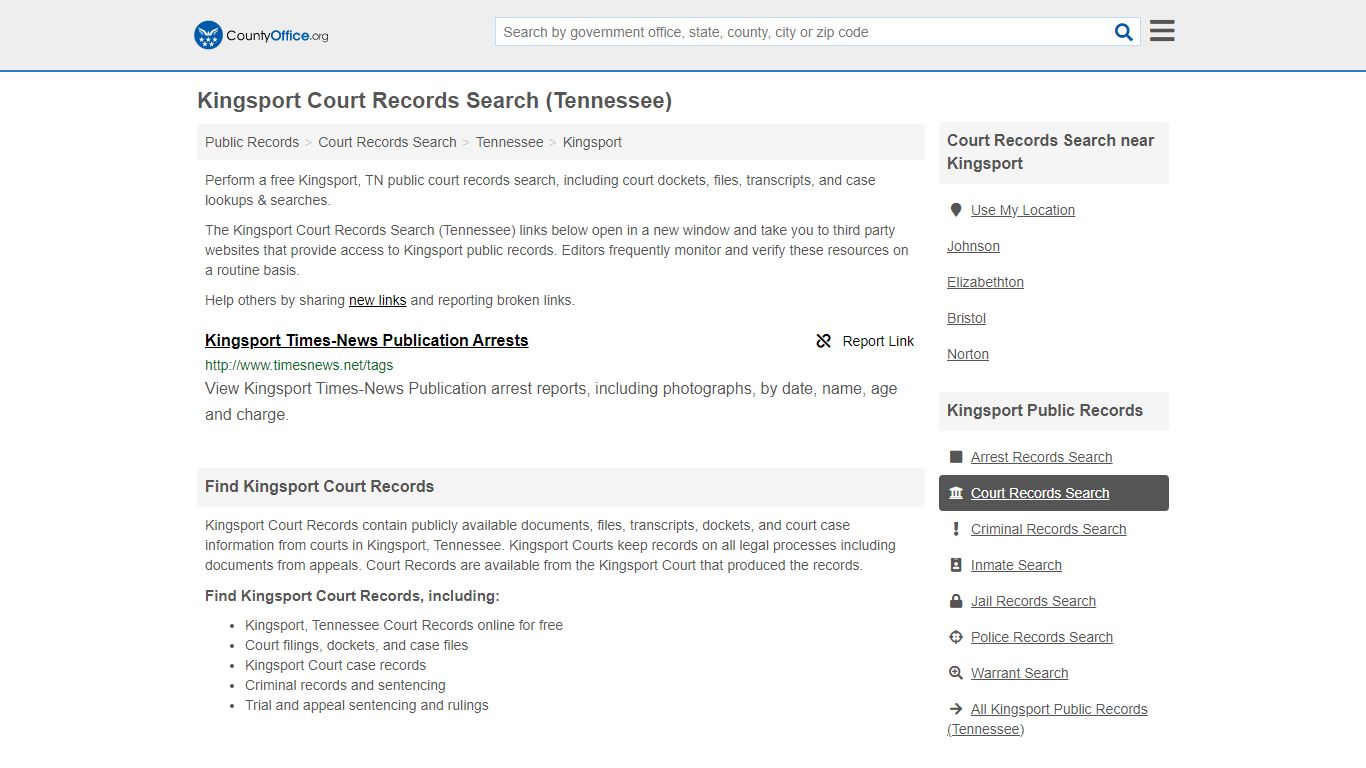Click the search magnifier icon

(x=1124, y=32)
